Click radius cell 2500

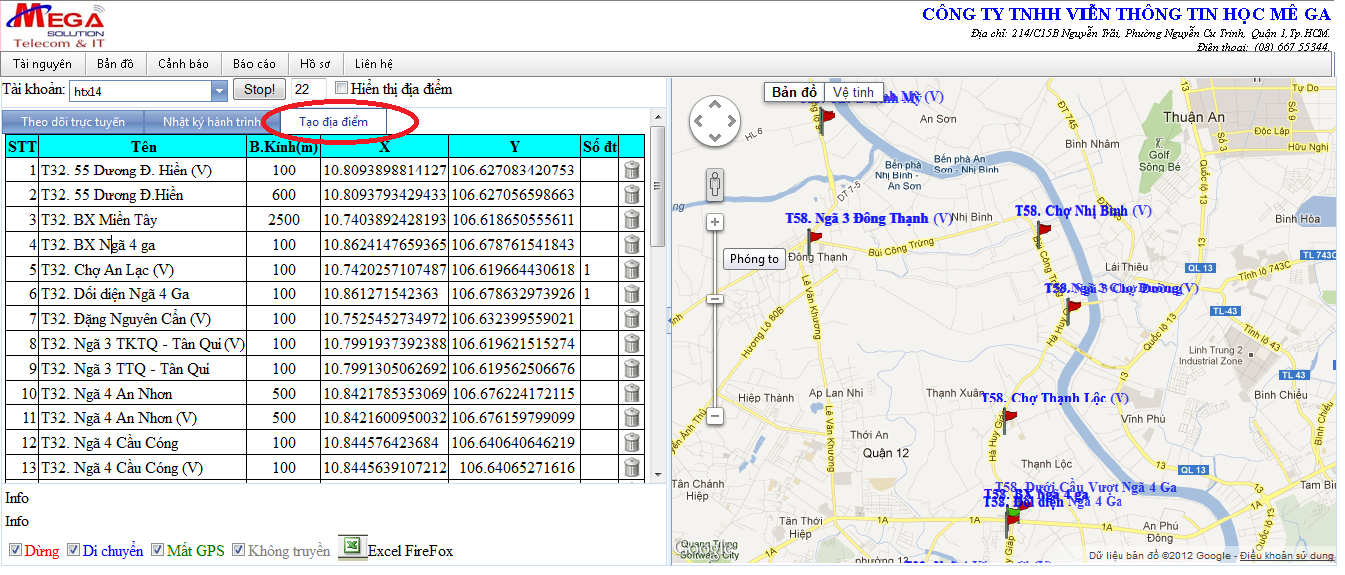click(x=284, y=220)
